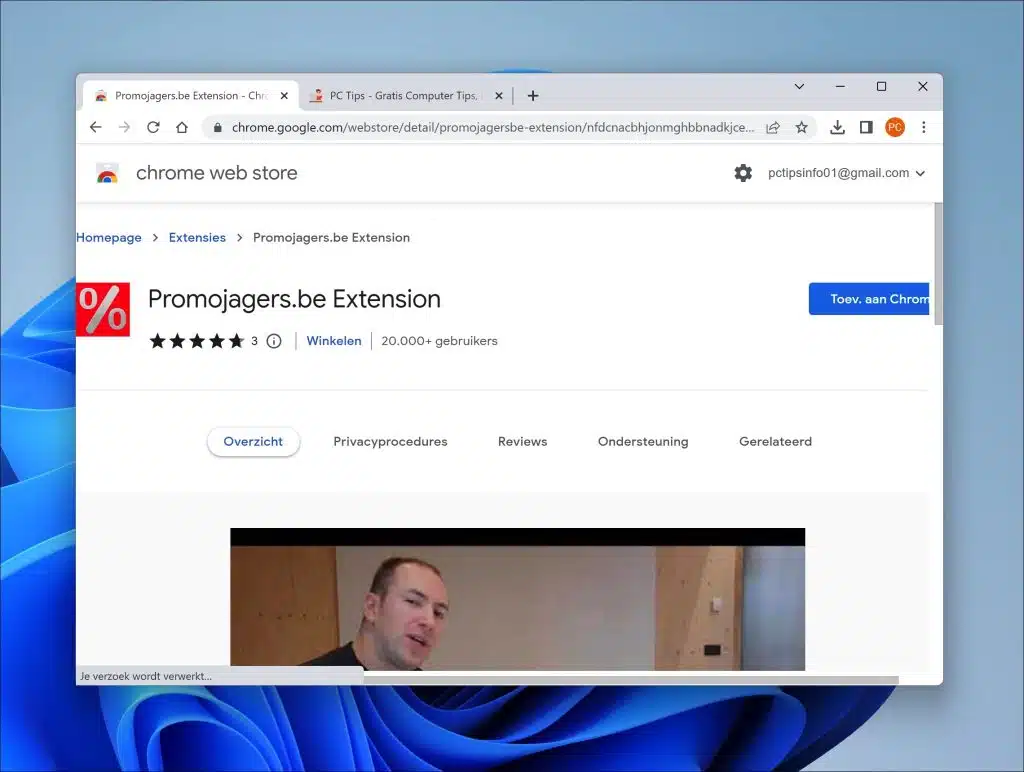Close the Chrome window
The height and width of the screenshot is (772, 1024).
pyautogui.click(x=923, y=86)
